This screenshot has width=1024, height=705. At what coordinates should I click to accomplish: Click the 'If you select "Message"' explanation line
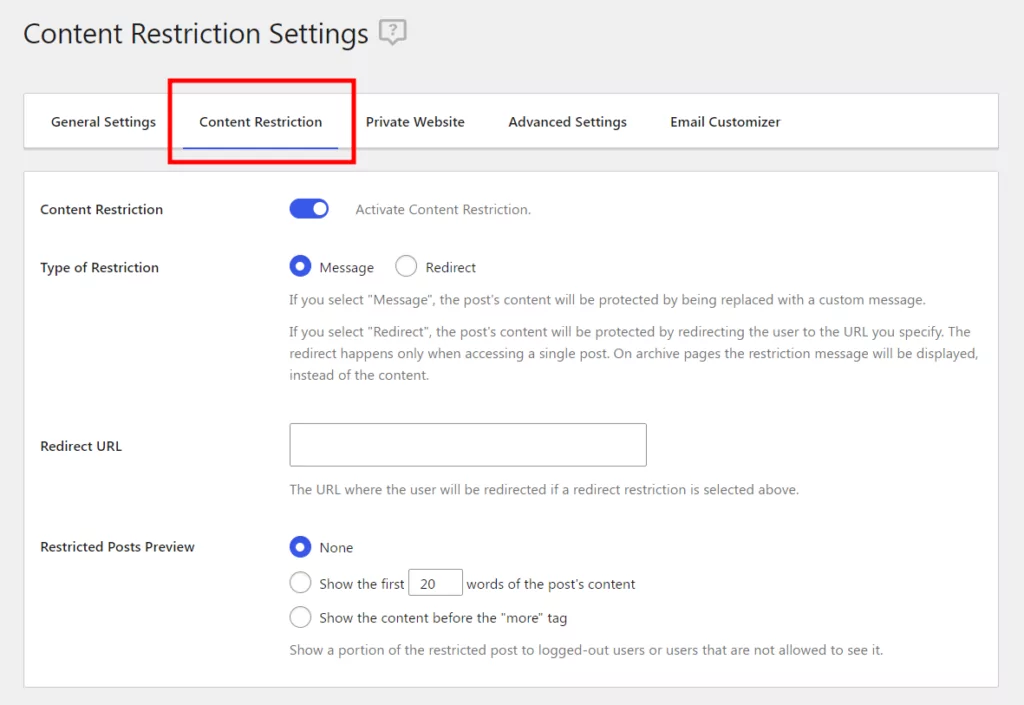click(x=607, y=300)
